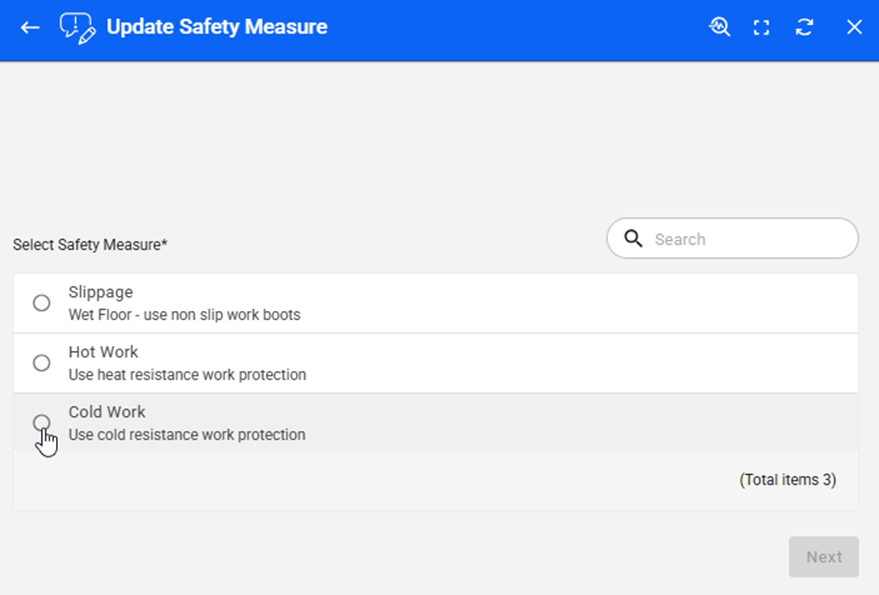Click the Update Safety Measure title text
Image resolution: width=879 pixels, height=595 pixels.
click(217, 27)
